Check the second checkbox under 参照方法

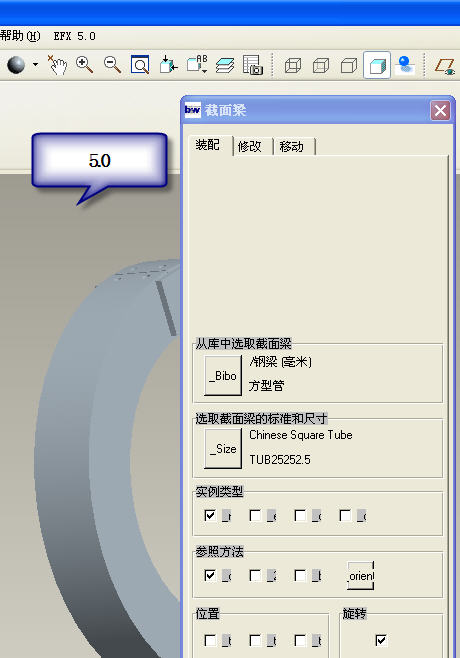[x=255, y=575]
